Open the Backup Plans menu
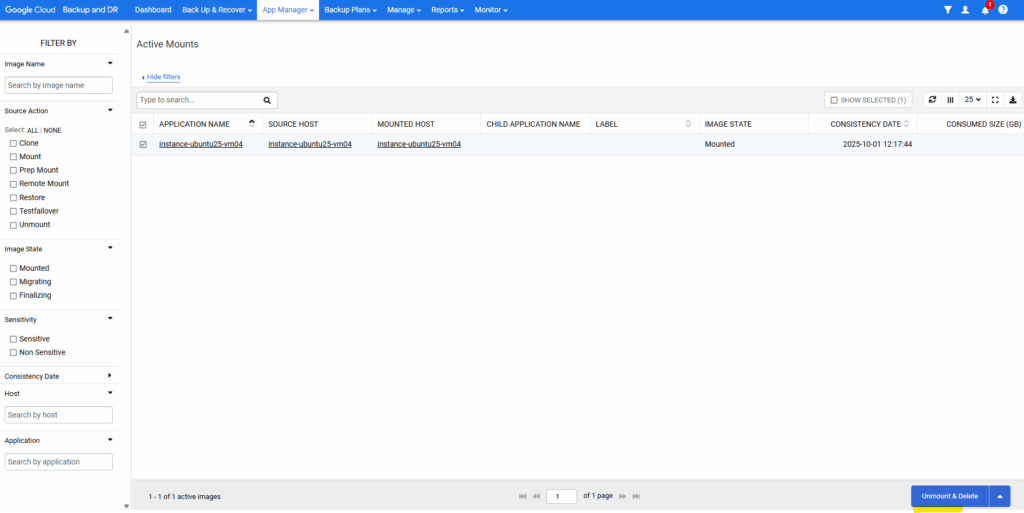 [350, 10]
